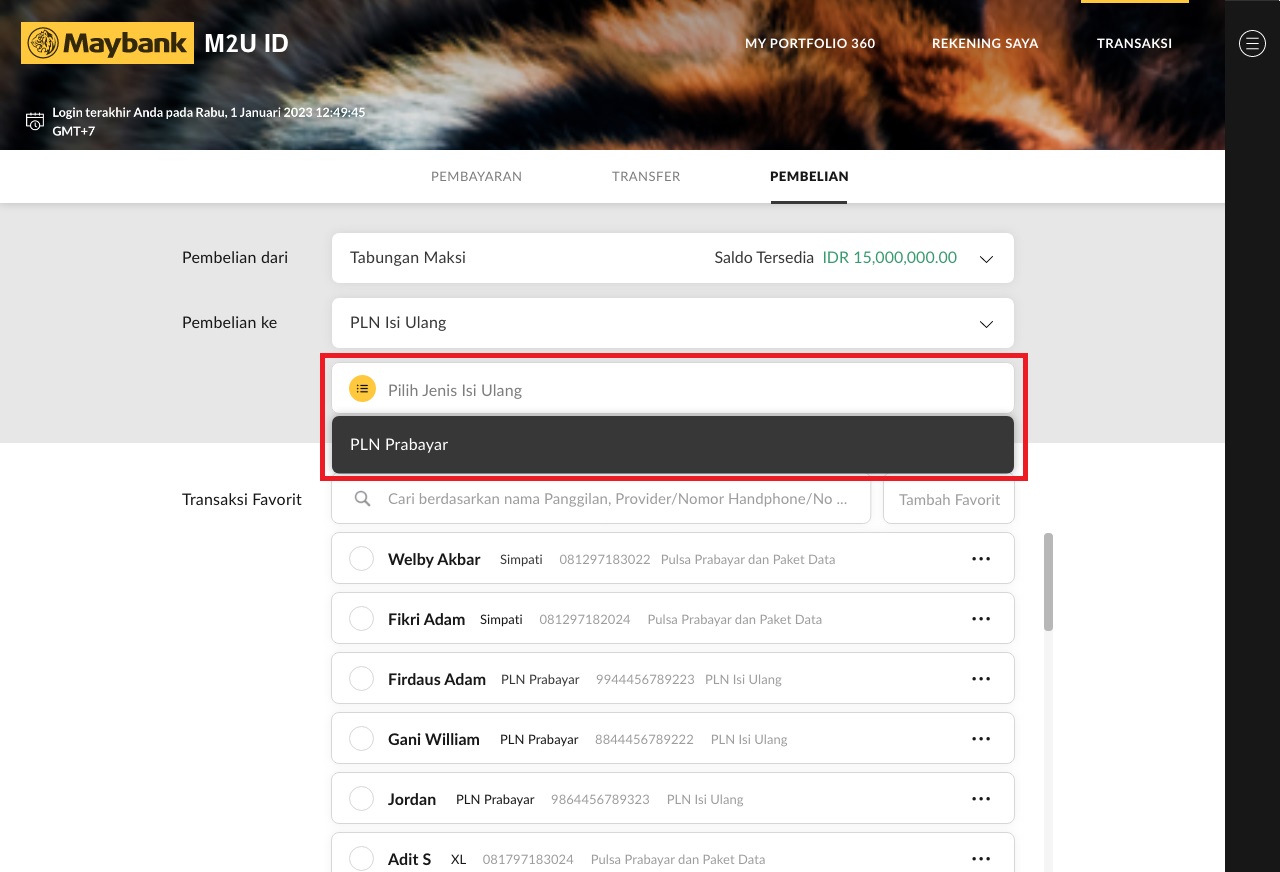This screenshot has width=1280, height=872.
Task: Click the magnifier search icon in the favorites search
Action: pyautogui.click(x=363, y=498)
